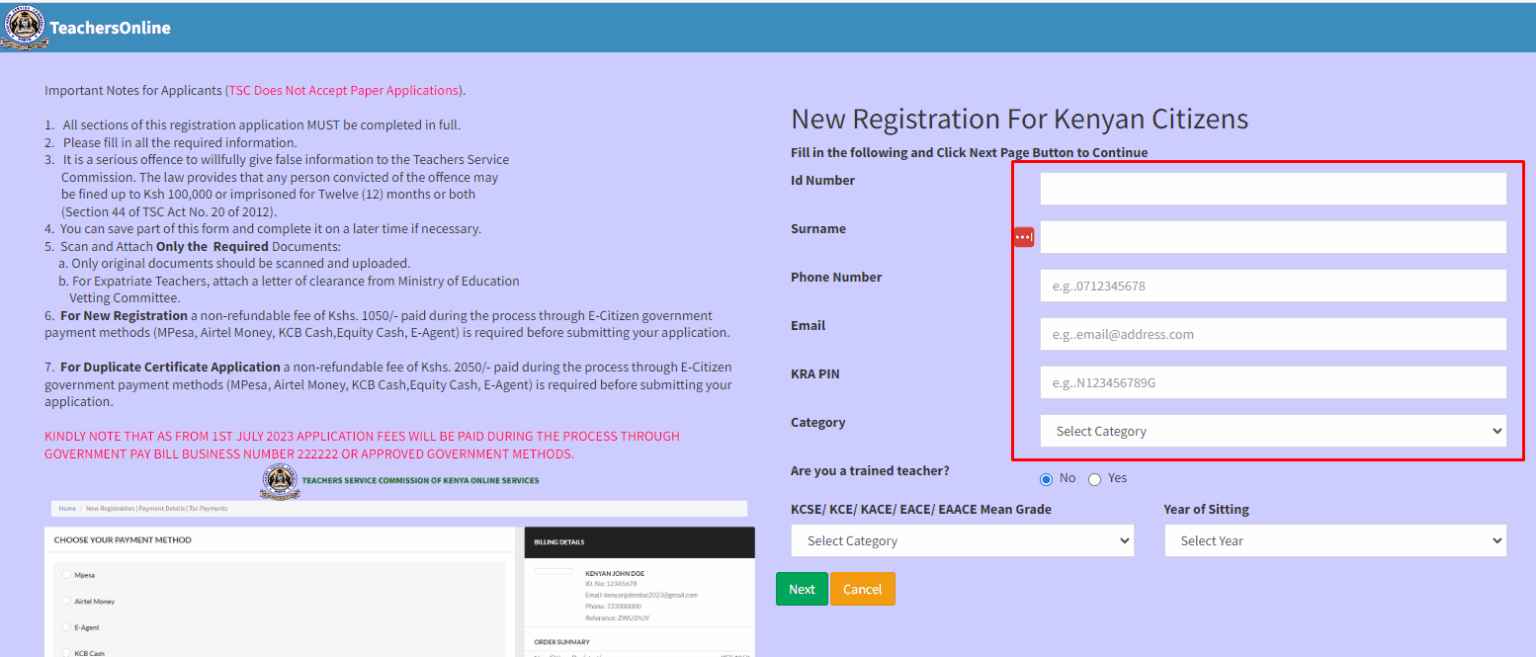Click the Id Number input field

1272,188
